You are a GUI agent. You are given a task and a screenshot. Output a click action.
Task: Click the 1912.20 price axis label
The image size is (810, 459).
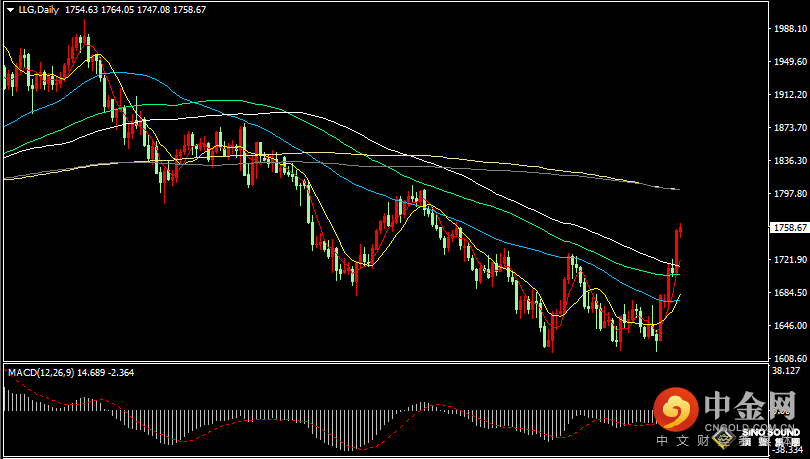click(790, 94)
